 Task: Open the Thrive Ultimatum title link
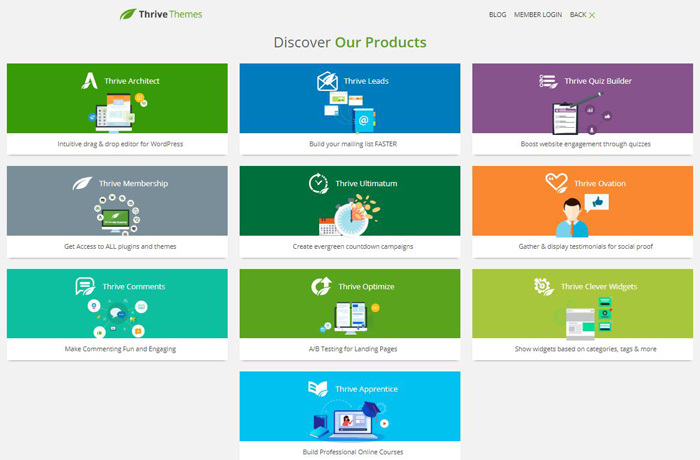[366, 184]
